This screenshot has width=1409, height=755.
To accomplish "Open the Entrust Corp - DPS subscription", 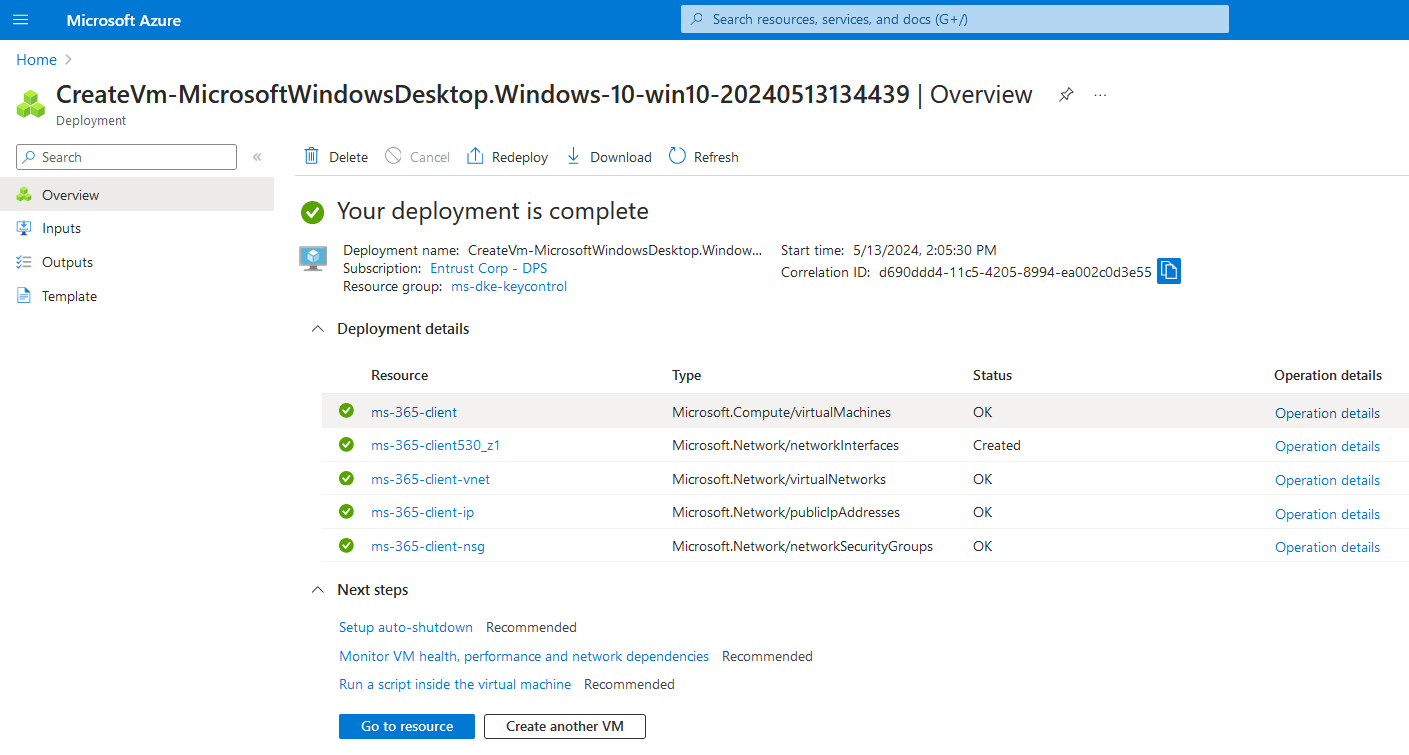I will coord(489,268).
